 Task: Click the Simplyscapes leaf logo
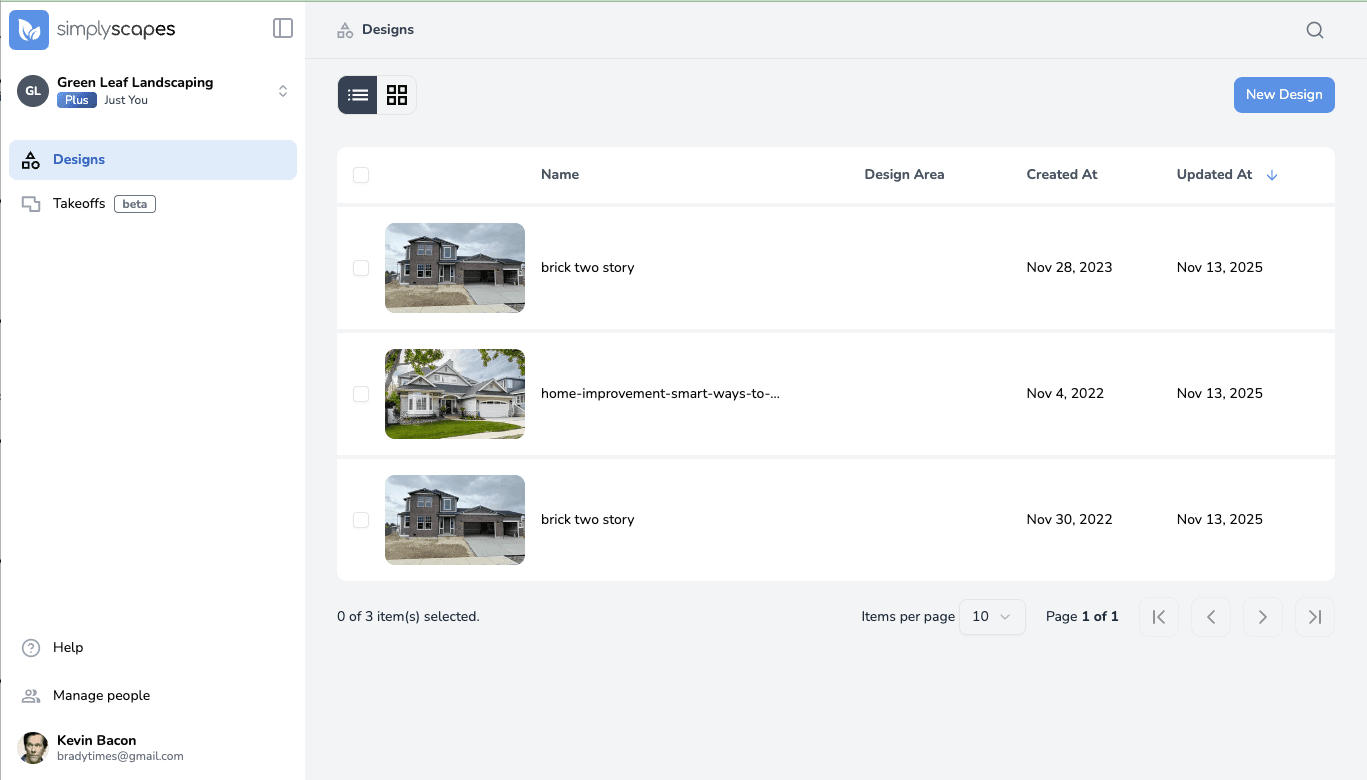coord(29,29)
